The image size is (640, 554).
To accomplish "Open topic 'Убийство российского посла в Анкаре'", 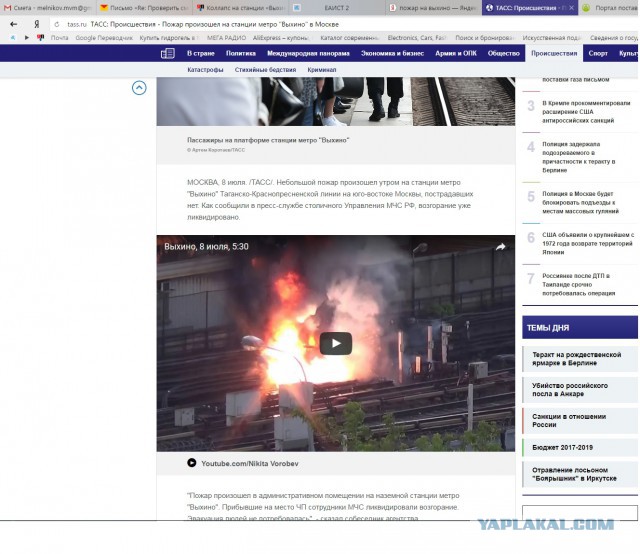I will [x=580, y=390].
